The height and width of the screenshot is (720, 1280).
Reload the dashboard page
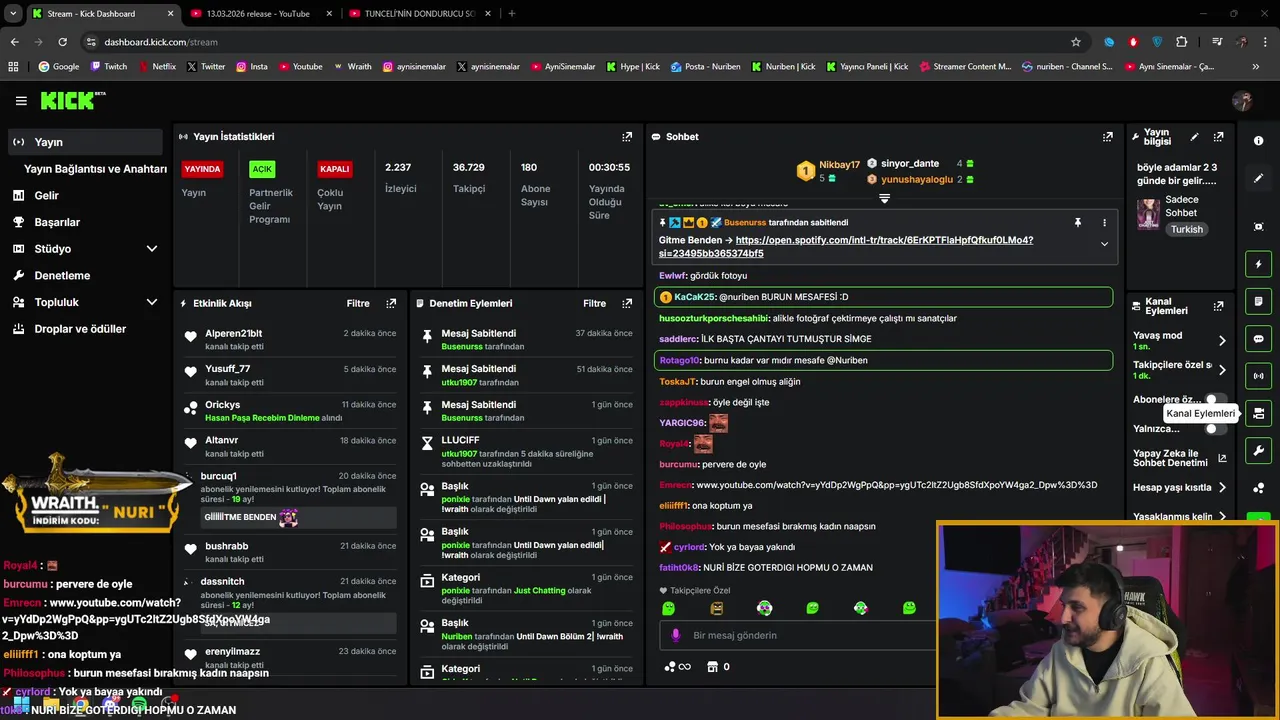pos(62,42)
